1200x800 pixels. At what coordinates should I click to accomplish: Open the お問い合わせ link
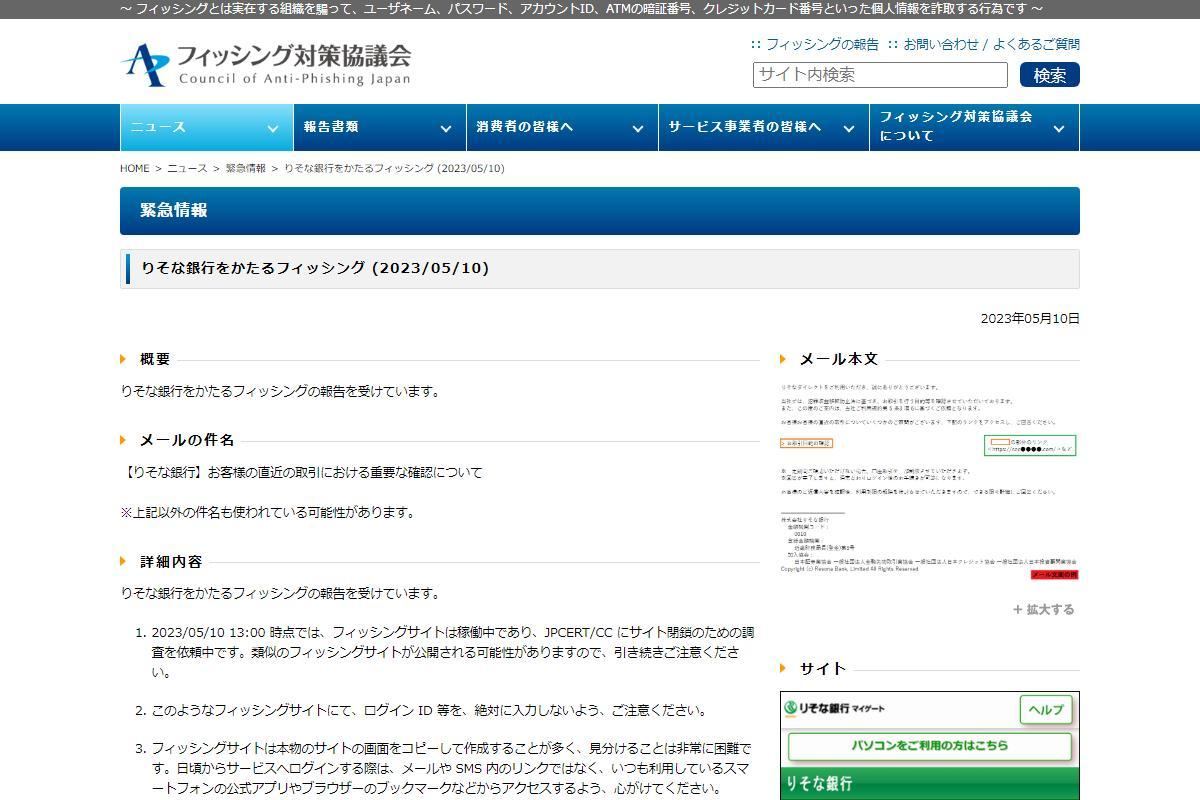tap(941, 44)
